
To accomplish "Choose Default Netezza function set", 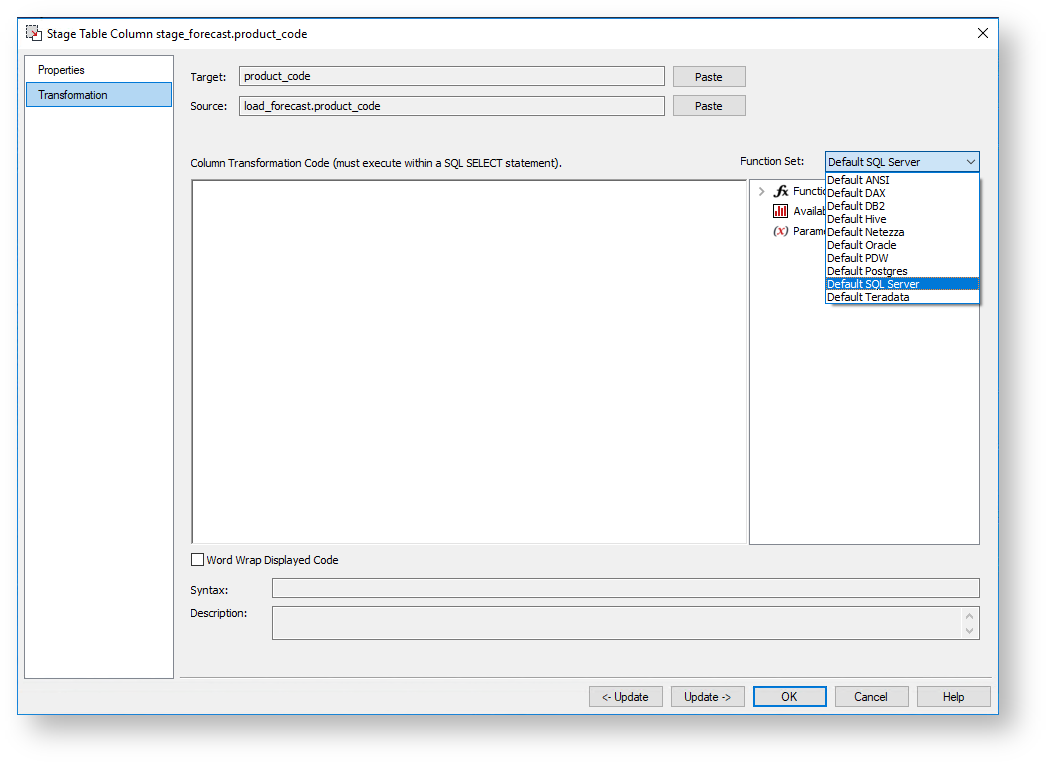I will pyautogui.click(x=902, y=232).
